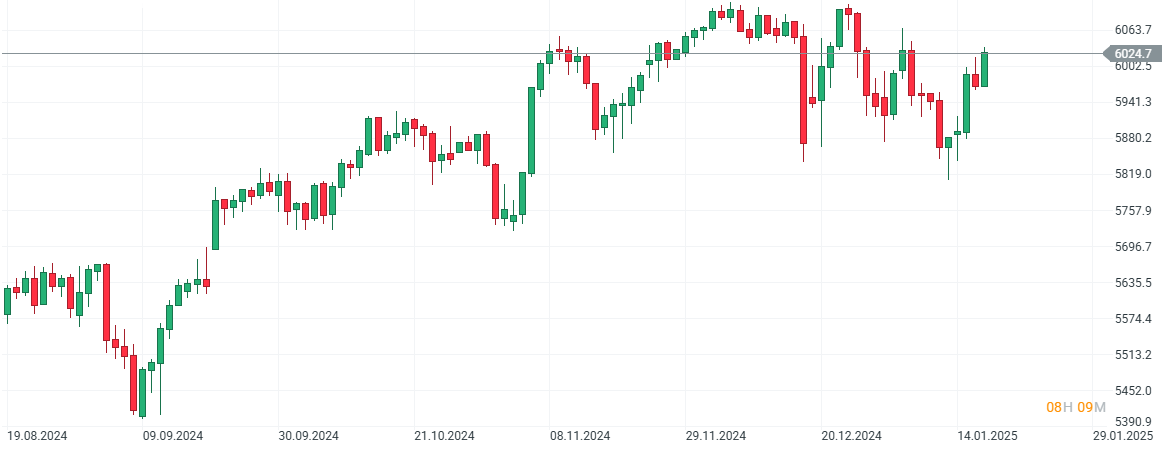
Task: Click the 30.09.2024 time axis label
Action: [309, 436]
